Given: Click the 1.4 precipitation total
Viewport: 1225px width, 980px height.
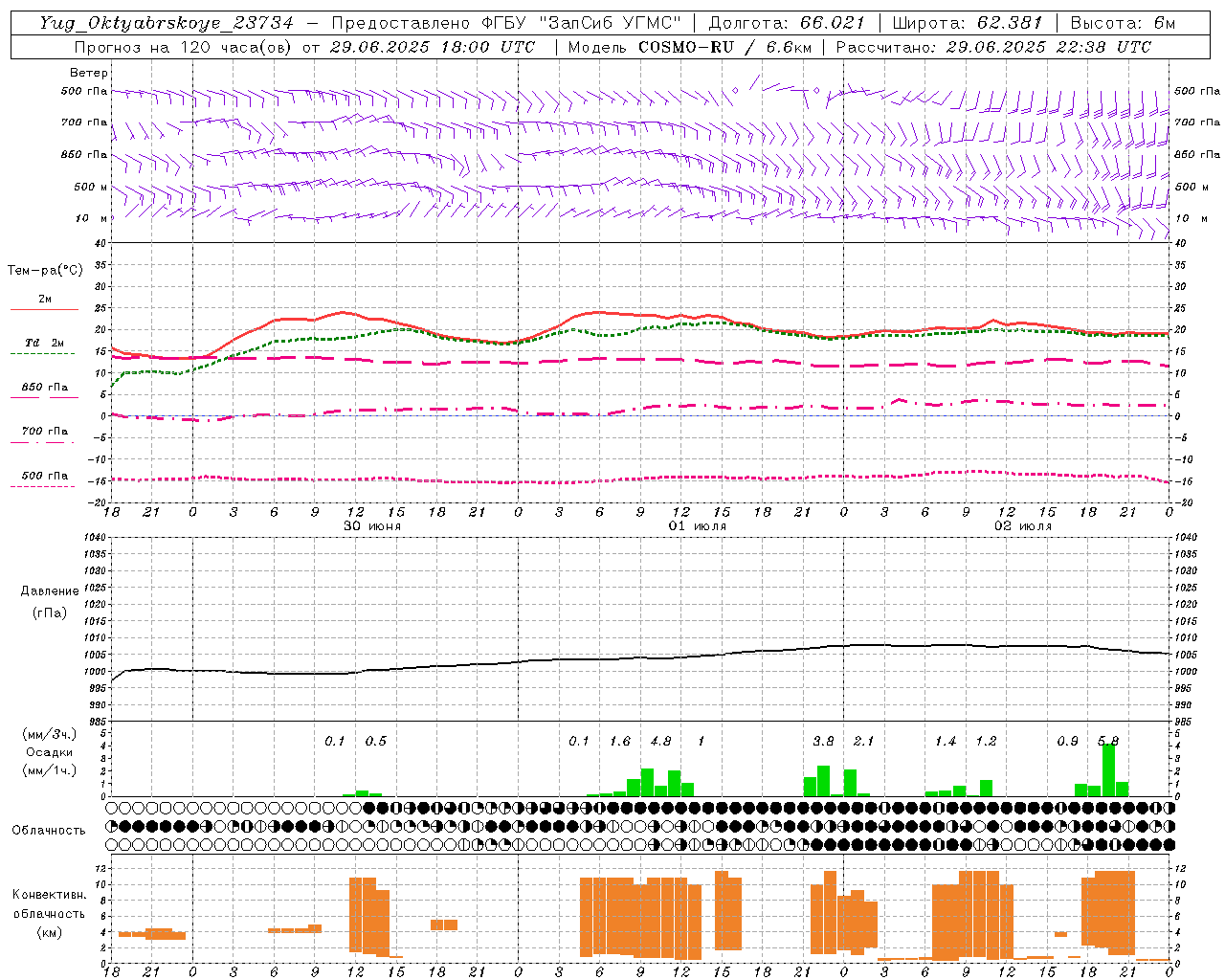Looking at the screenshot, I should coord(946,742).
